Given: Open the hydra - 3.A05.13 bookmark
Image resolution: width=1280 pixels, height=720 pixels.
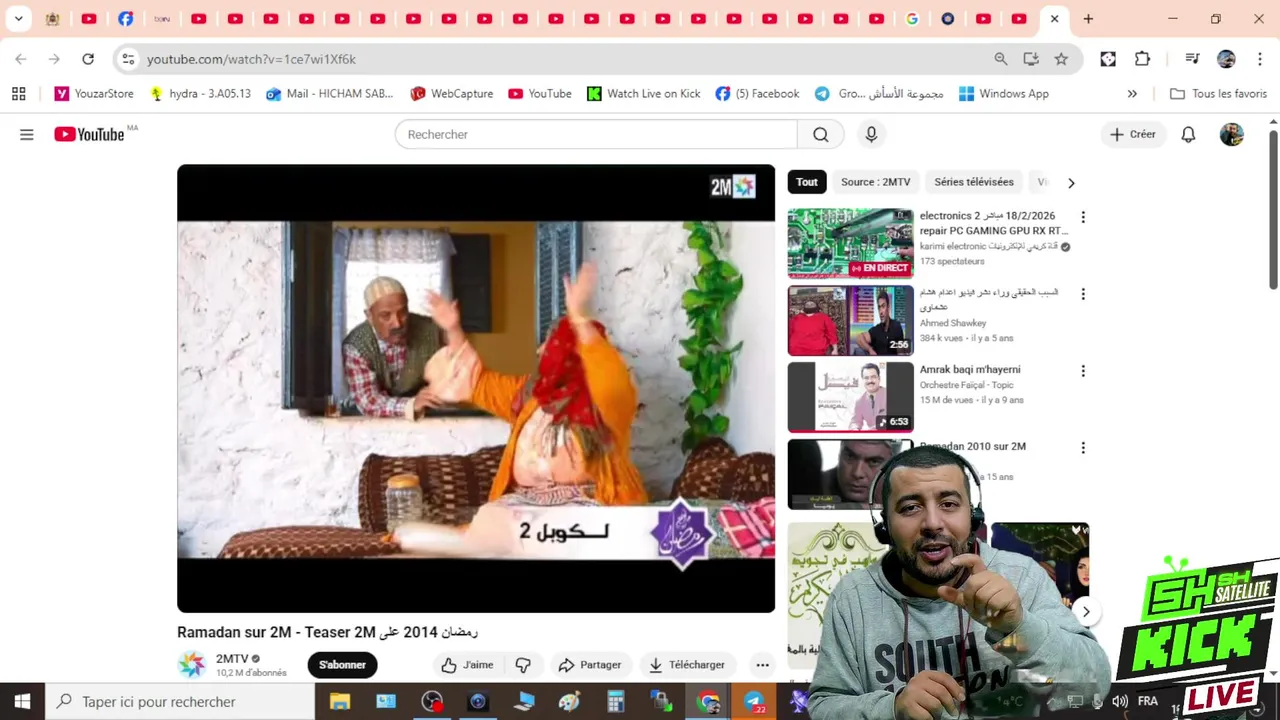Looking at the screenshot, I should point(200,94).
